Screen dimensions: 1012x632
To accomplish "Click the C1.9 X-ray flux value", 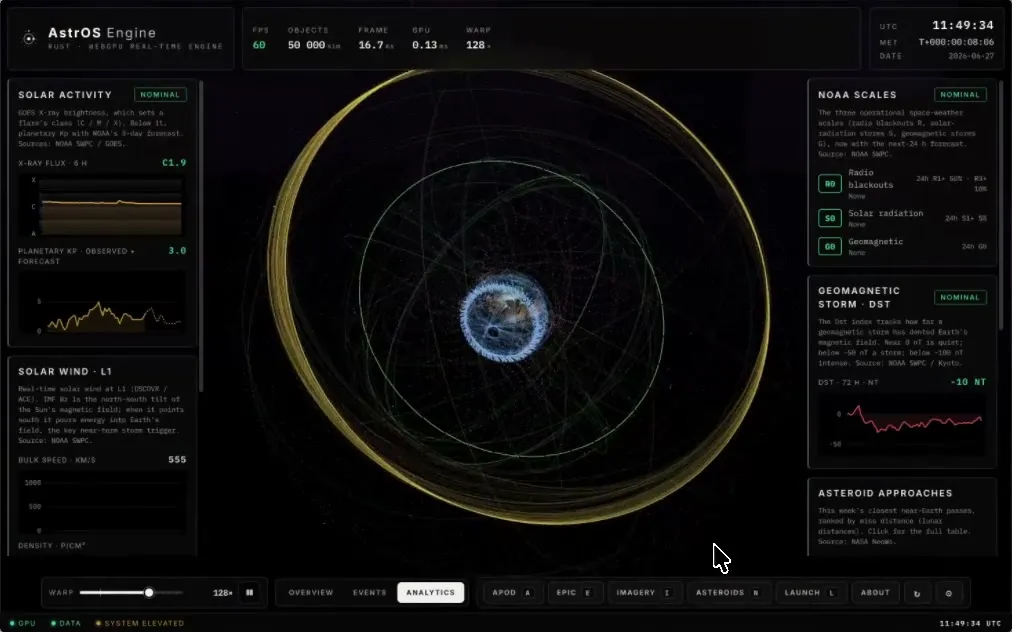I will 174,163.
